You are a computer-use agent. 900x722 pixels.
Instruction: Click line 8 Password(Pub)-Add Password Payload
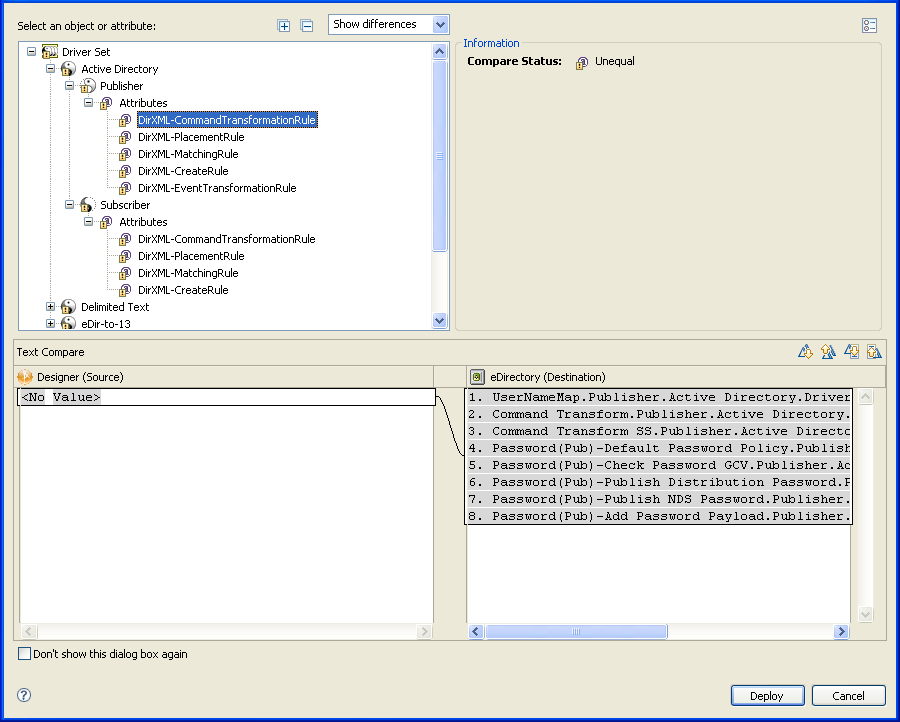pyautogui.click(x=658, y=516)
